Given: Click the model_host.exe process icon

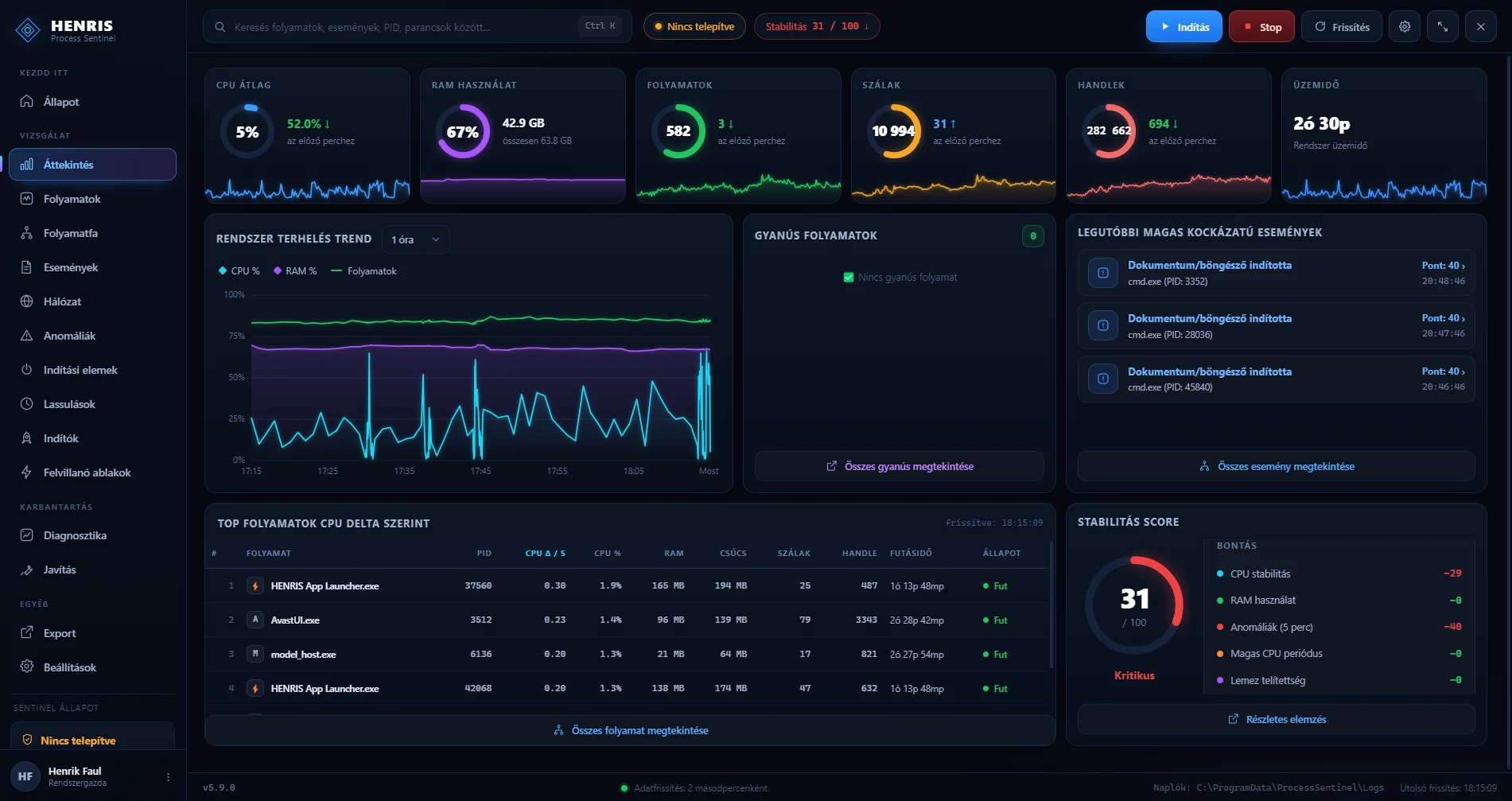Looking at the screenshot, I should coord(255,654).
